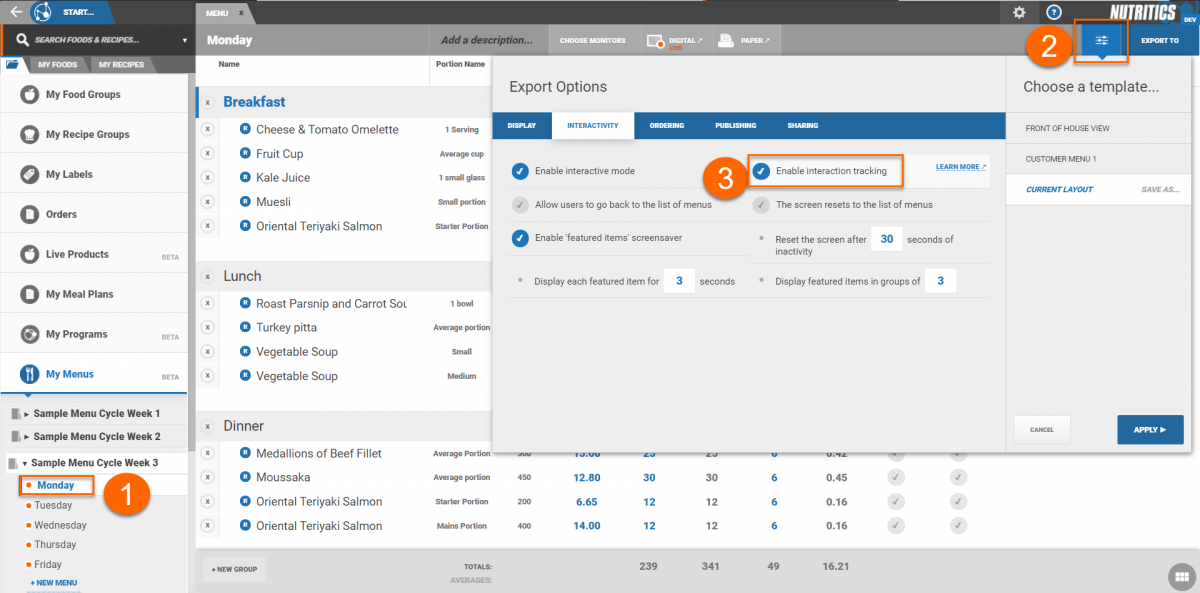1200x593 pixels.
Task: Click the Cancel button
Action: click(x=1042, y=430)
